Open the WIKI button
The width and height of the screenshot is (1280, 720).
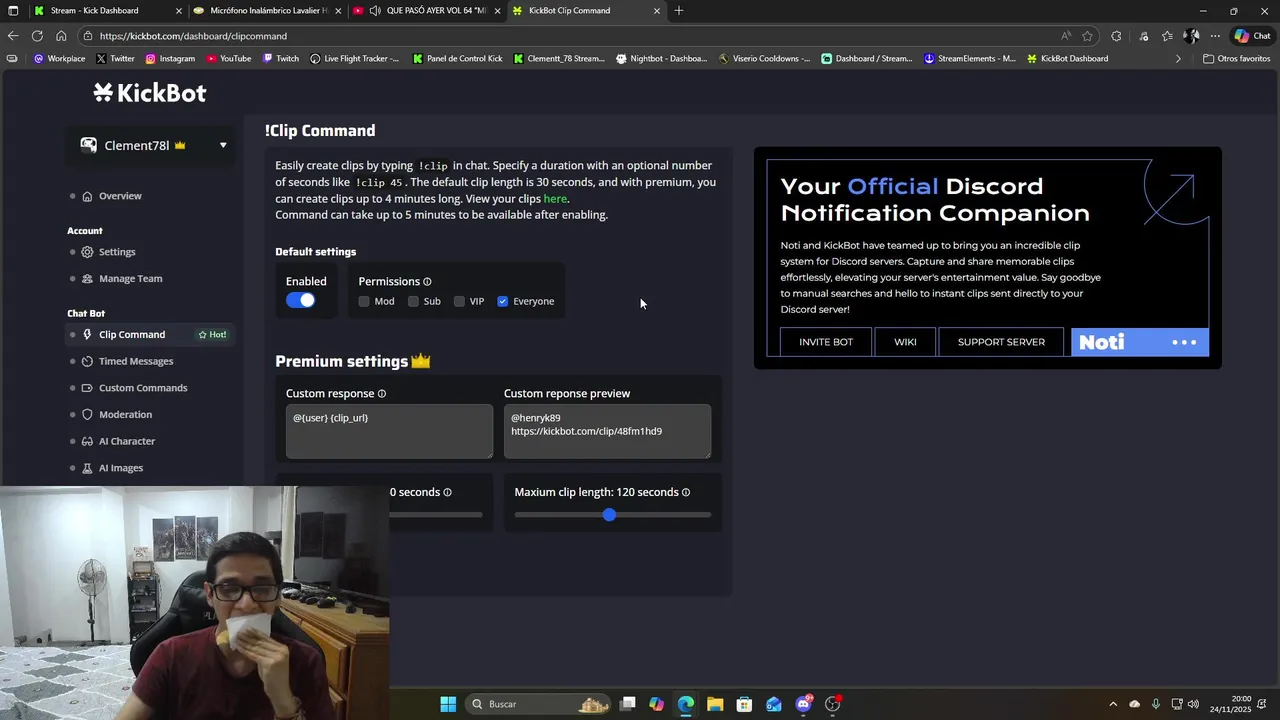905,342
